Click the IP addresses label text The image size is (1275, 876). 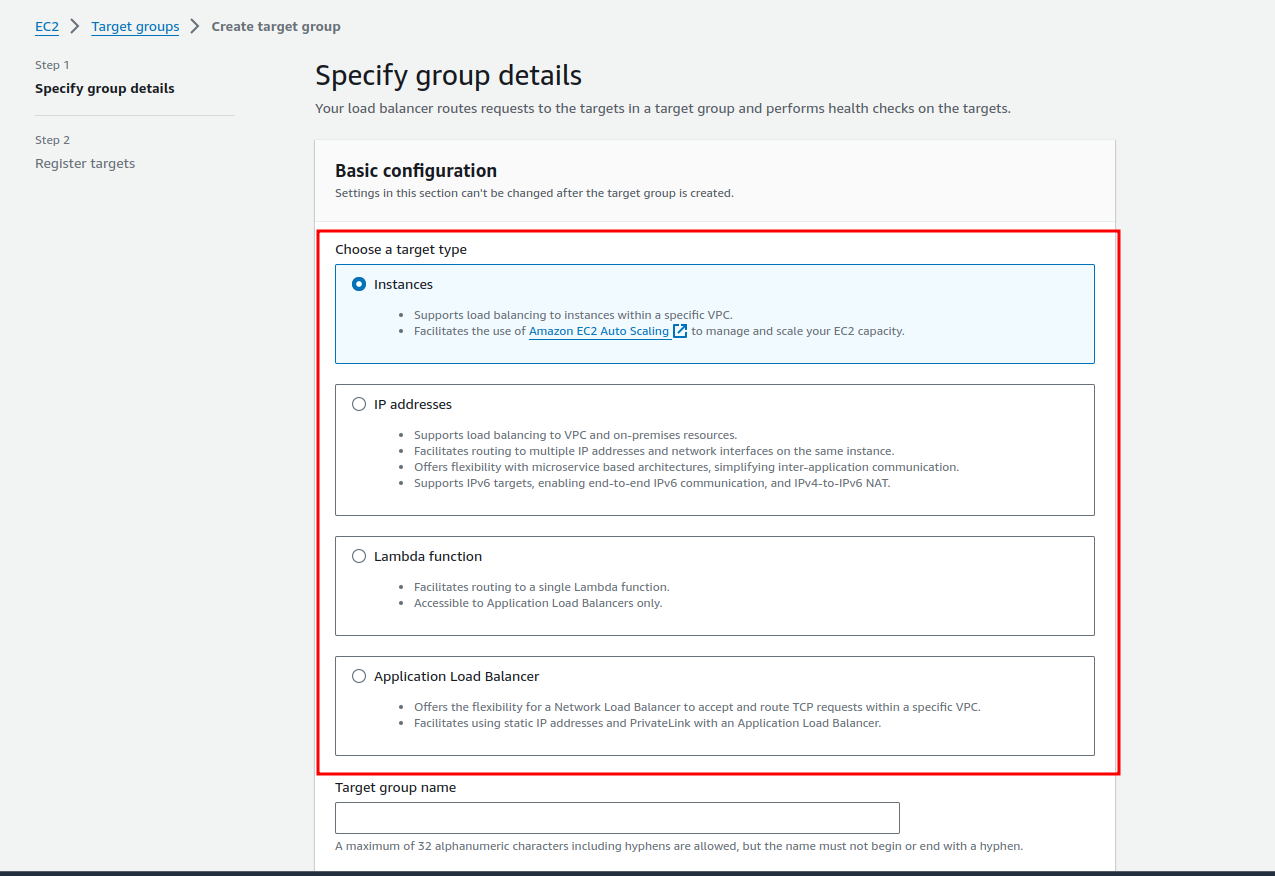pos(413,404)
